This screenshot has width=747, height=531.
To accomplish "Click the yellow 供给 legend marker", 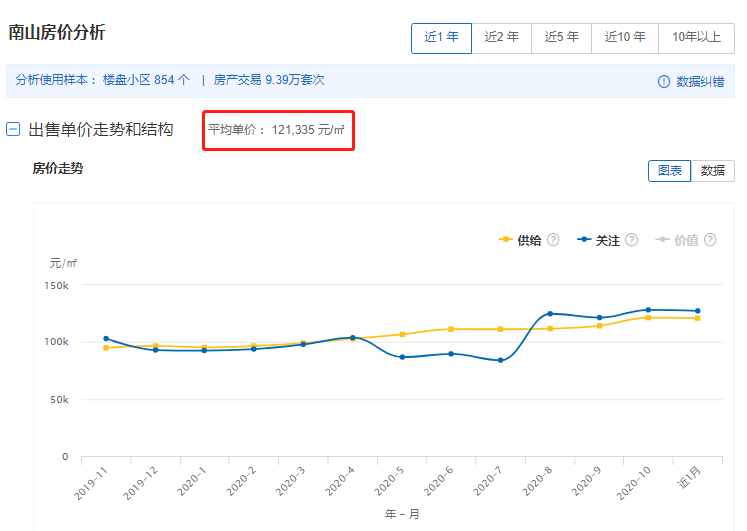I will pyautogui.click(x=505, y=240).
